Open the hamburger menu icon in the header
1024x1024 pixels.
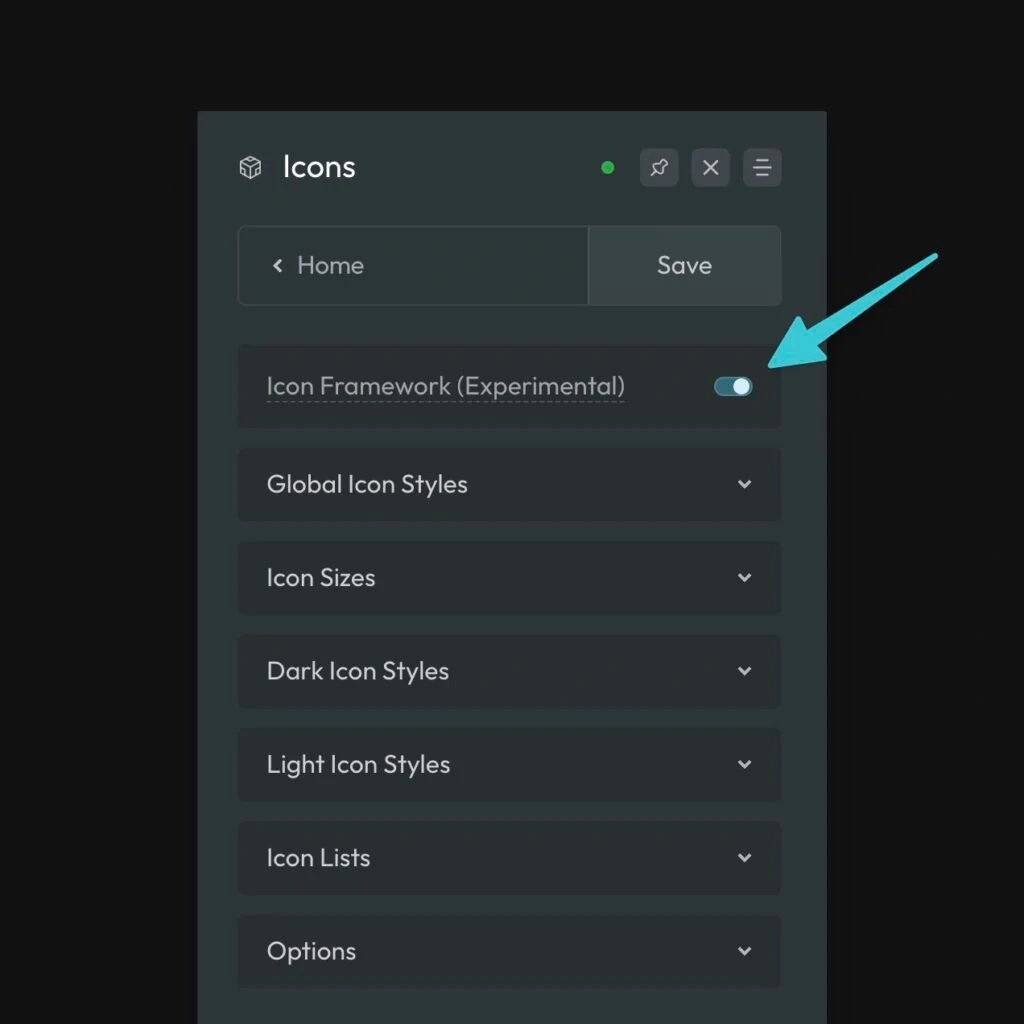(x=762, y=168)
